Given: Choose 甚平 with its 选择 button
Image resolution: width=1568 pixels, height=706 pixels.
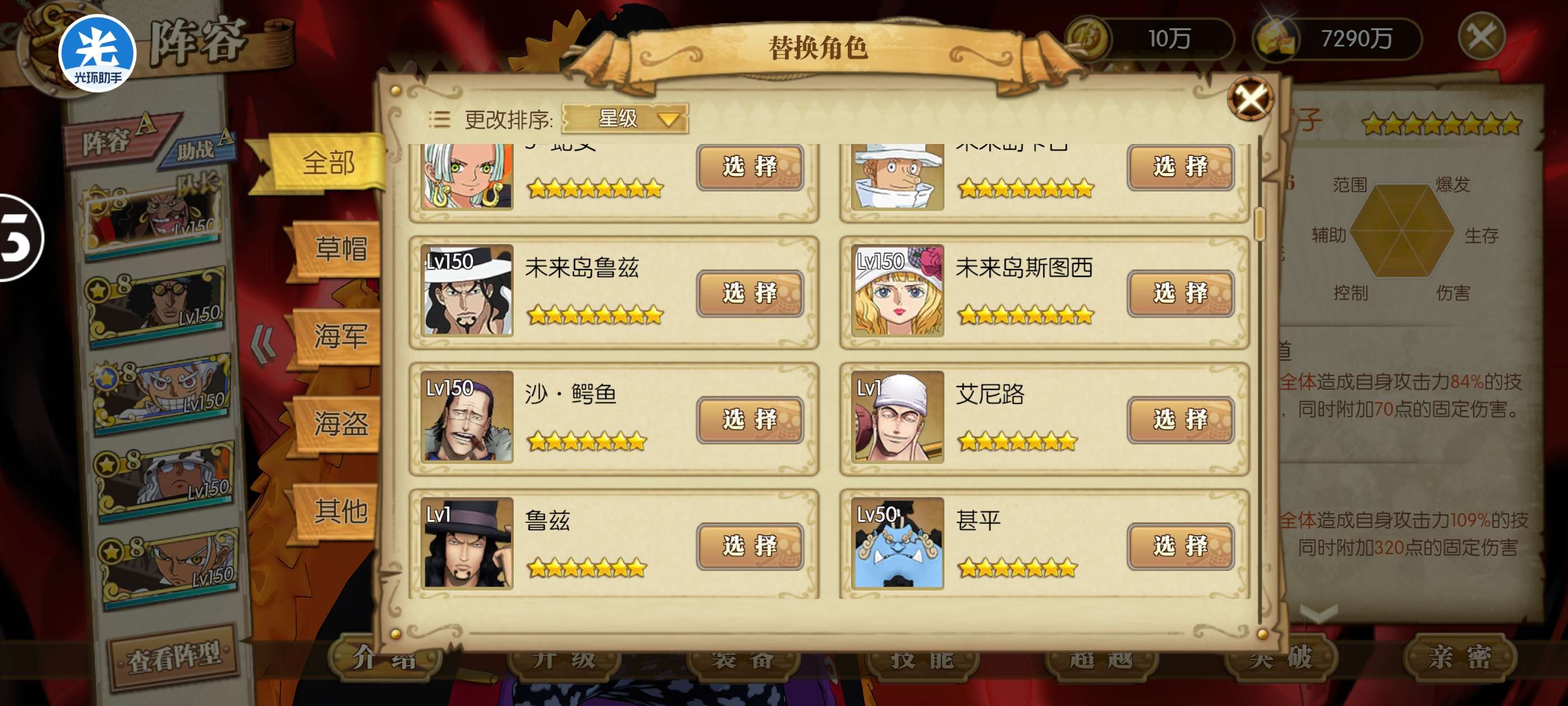Looking at the screenshot, I should pyautogui.click(x=1180, y=546).
